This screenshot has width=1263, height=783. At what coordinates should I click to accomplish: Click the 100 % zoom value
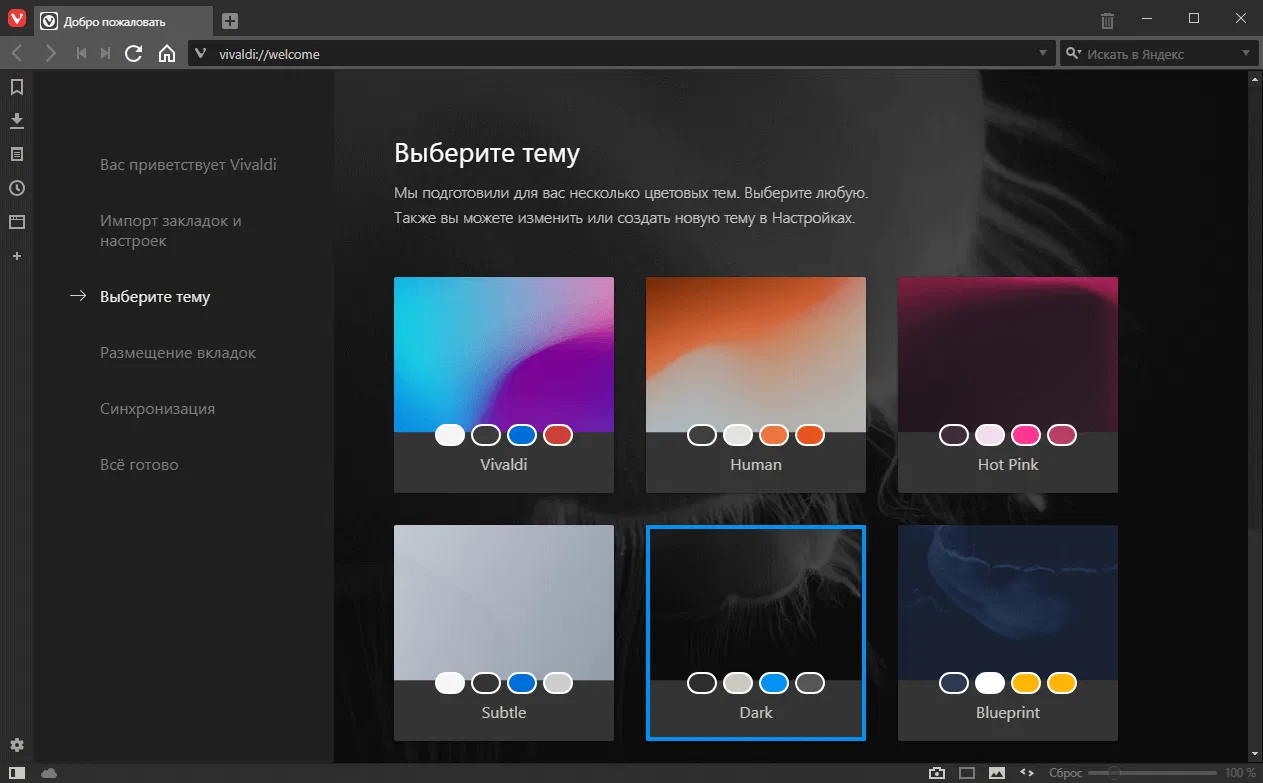(x=1240, y=773)
